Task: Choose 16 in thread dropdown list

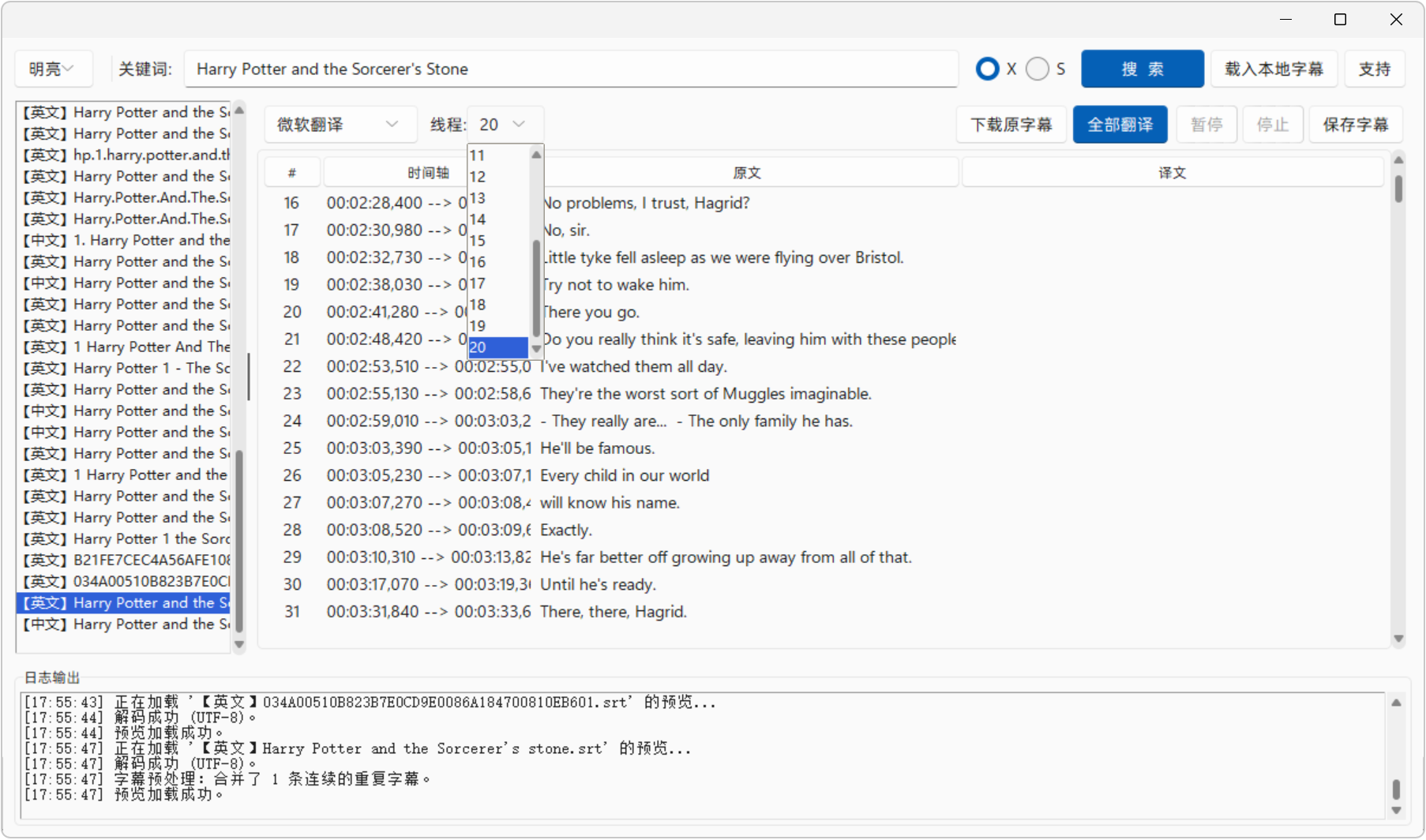Action: click(498, 262)
